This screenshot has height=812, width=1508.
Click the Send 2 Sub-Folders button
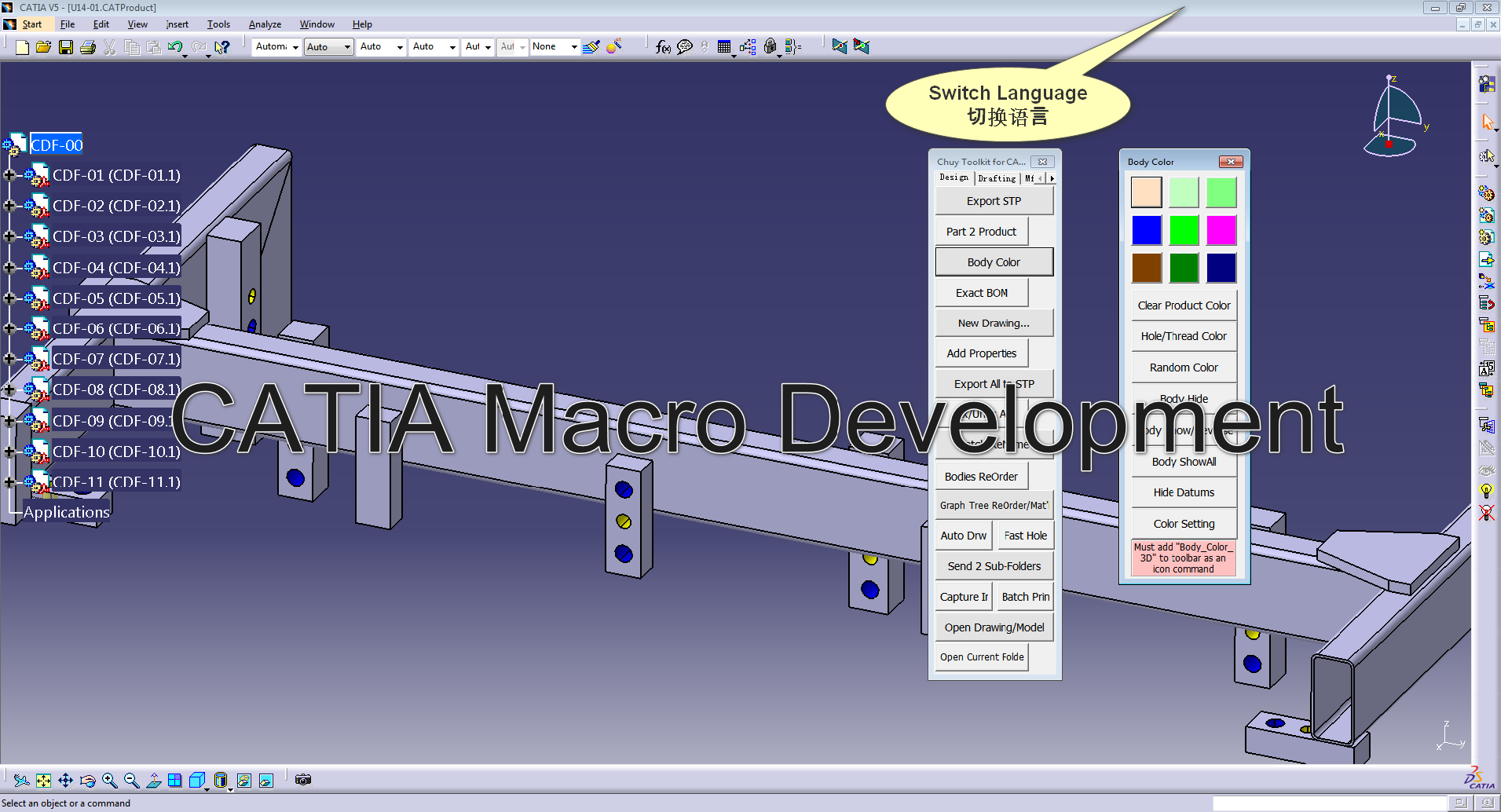click(x=994, y=566)
